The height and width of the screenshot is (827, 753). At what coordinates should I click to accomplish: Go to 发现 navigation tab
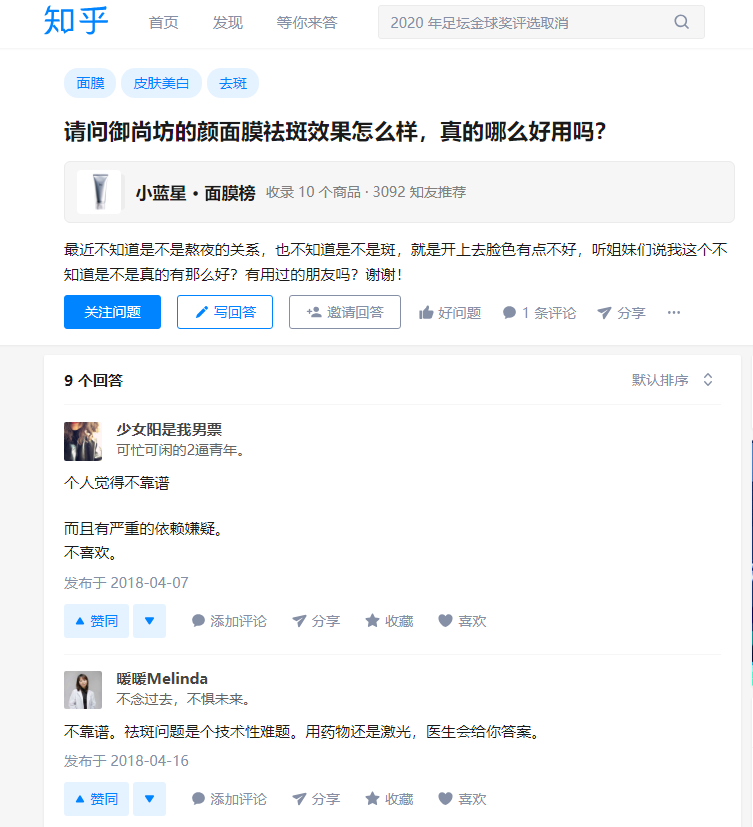click(x=228, y=22)
